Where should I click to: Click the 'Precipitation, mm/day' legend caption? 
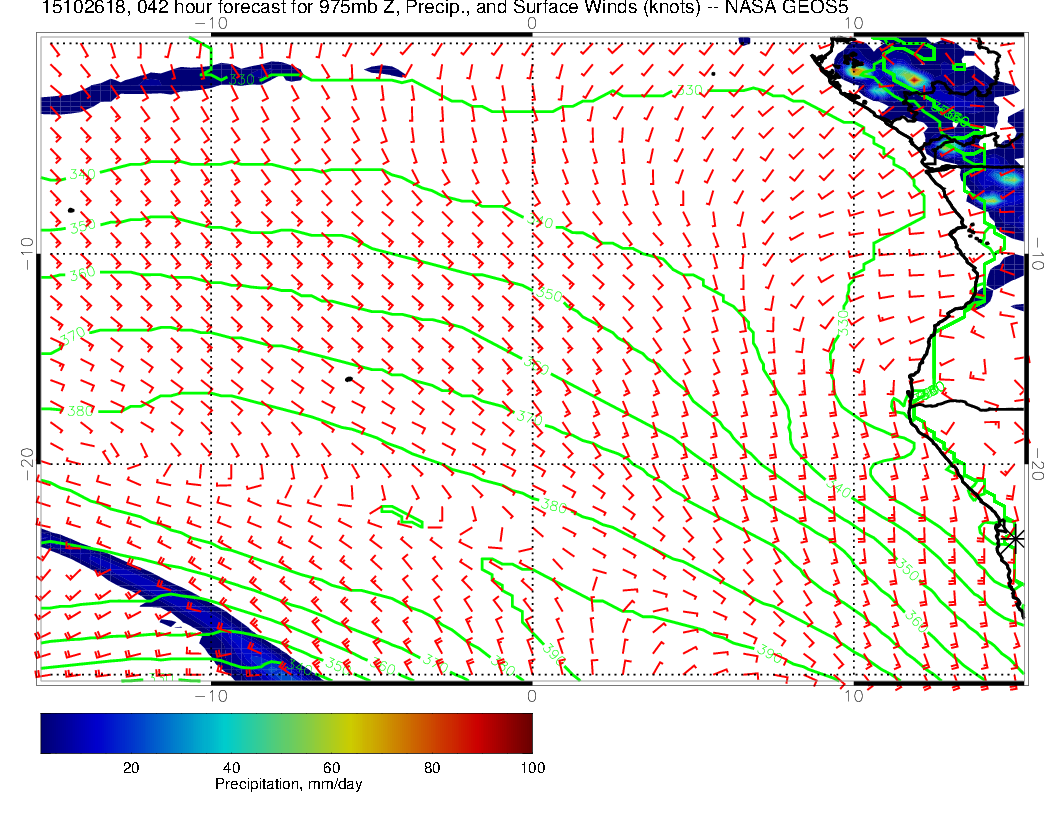(288, 785)
